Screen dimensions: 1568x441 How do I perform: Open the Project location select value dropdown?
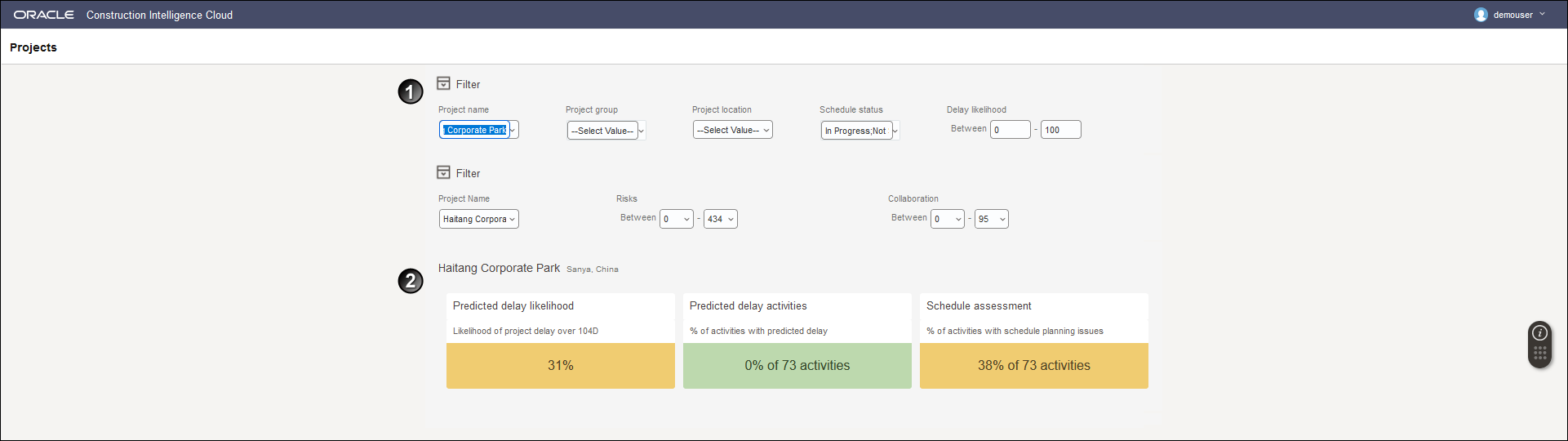pyautogui.click(x=733, y=130)
